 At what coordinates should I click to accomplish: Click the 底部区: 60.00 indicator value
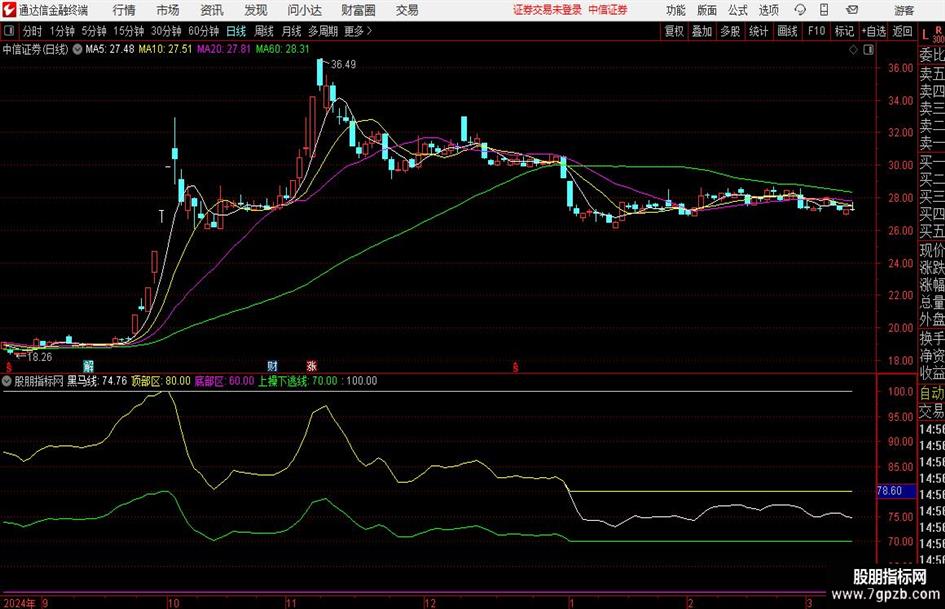point(224,381)
